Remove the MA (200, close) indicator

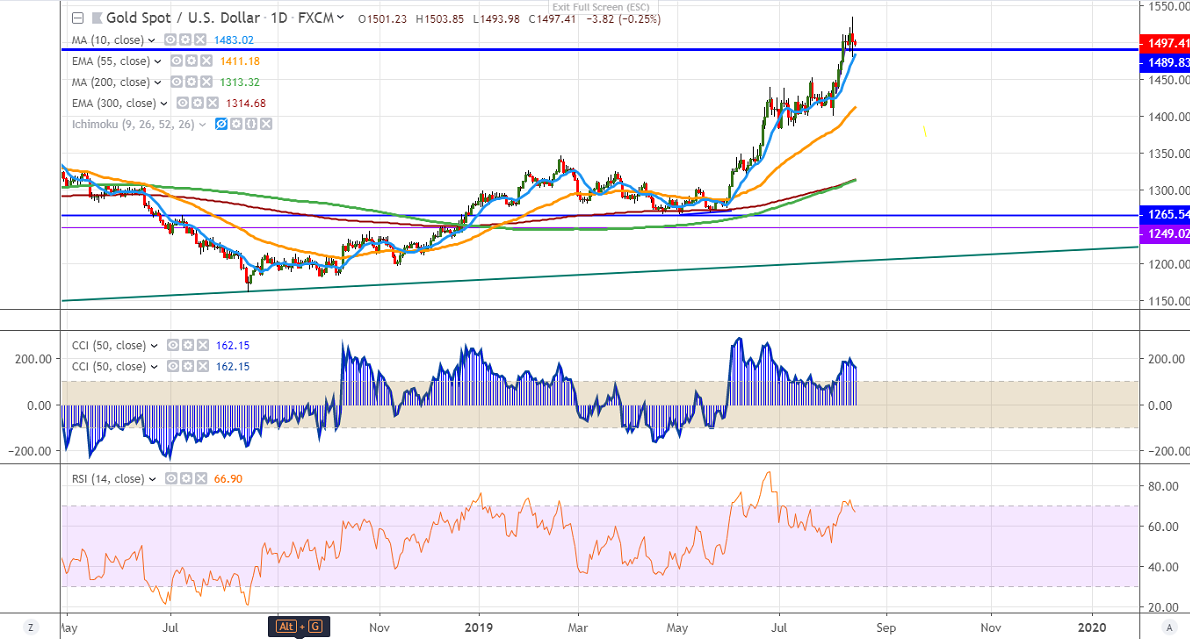pos(205,82)
